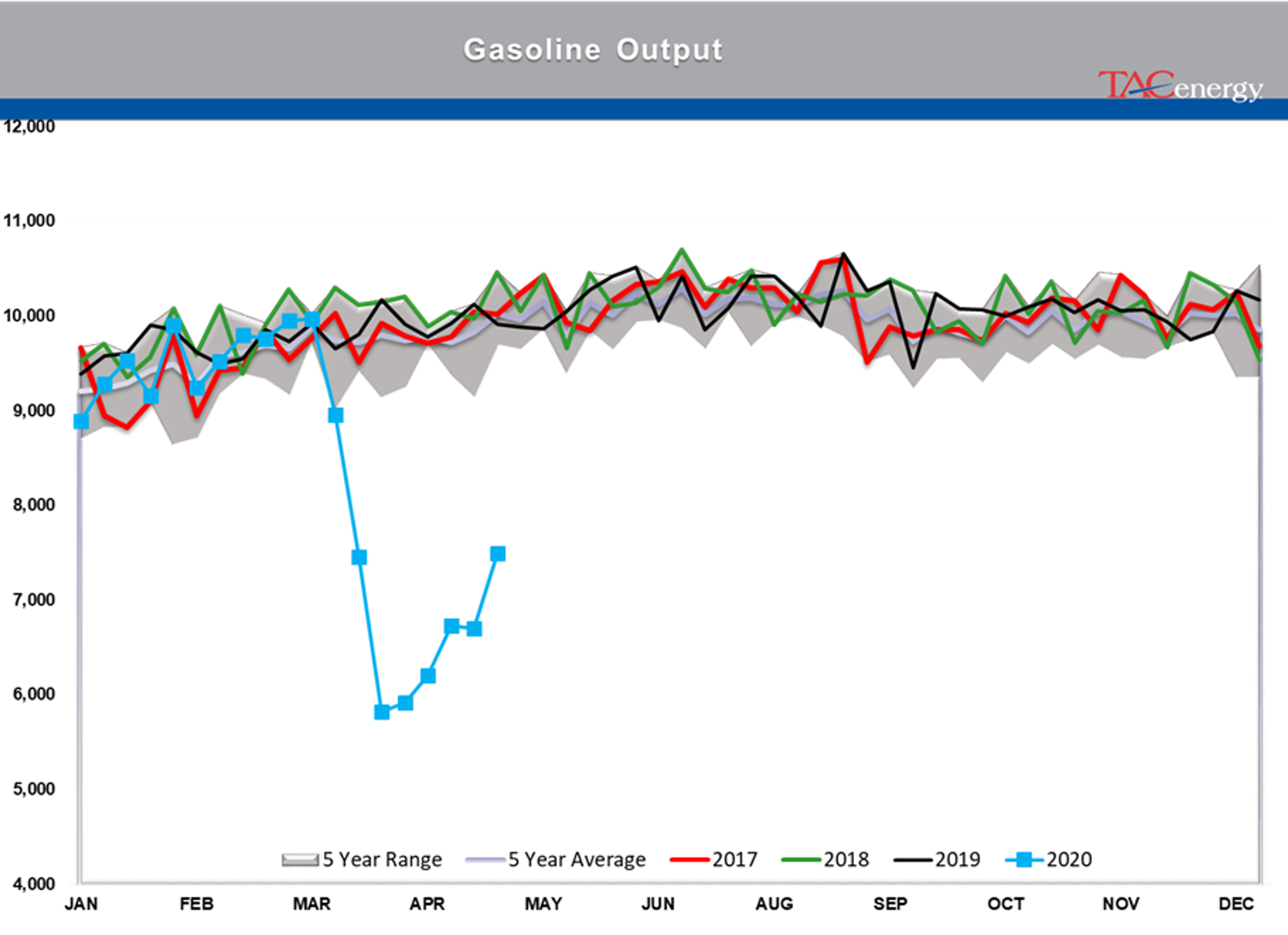The image size is (1288, 935).
Task: Click the blue 2020 legend marker swatch
Action: tap(1024, 860)
